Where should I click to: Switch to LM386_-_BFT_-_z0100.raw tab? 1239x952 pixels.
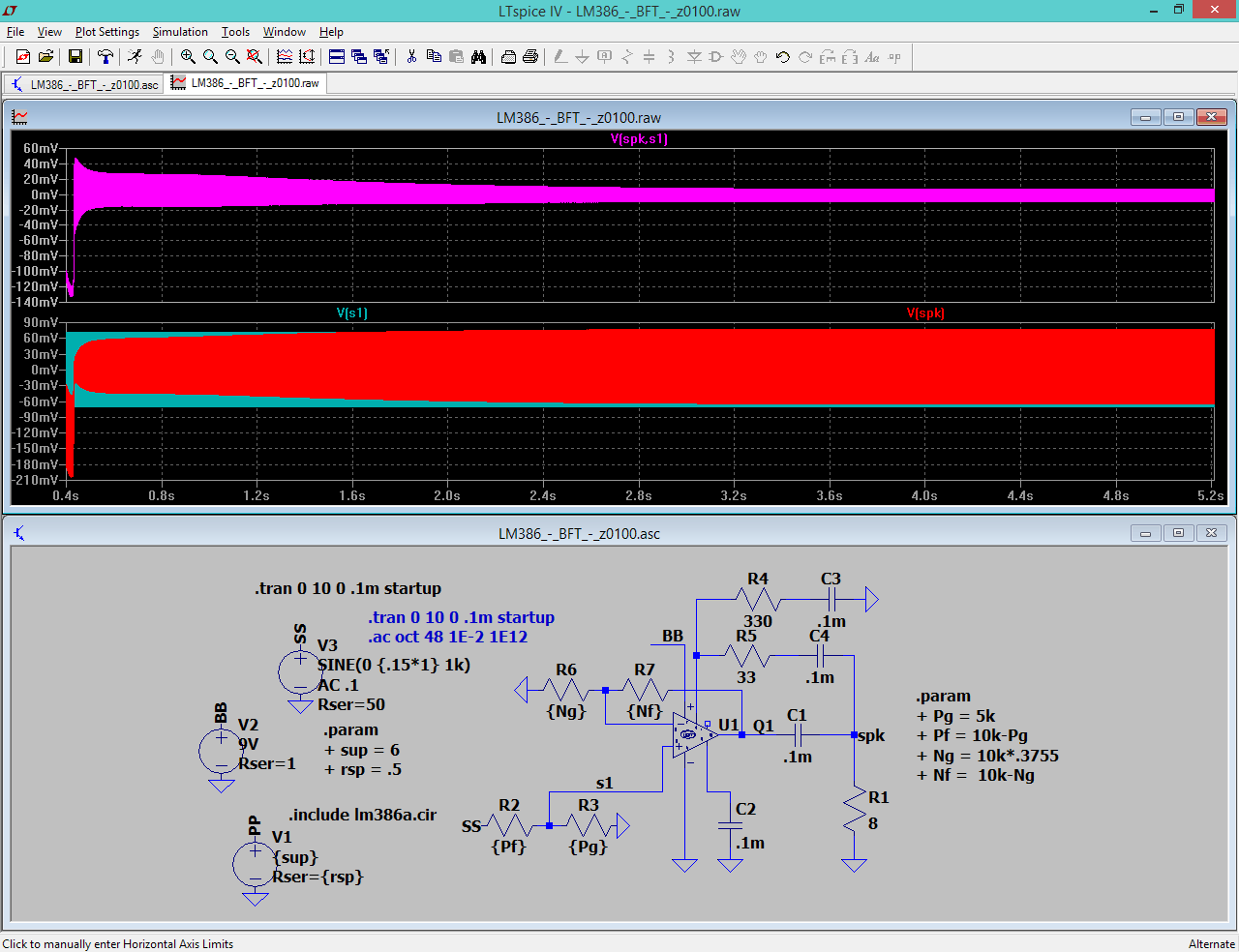pyautogui.click(x=246, y=83)
